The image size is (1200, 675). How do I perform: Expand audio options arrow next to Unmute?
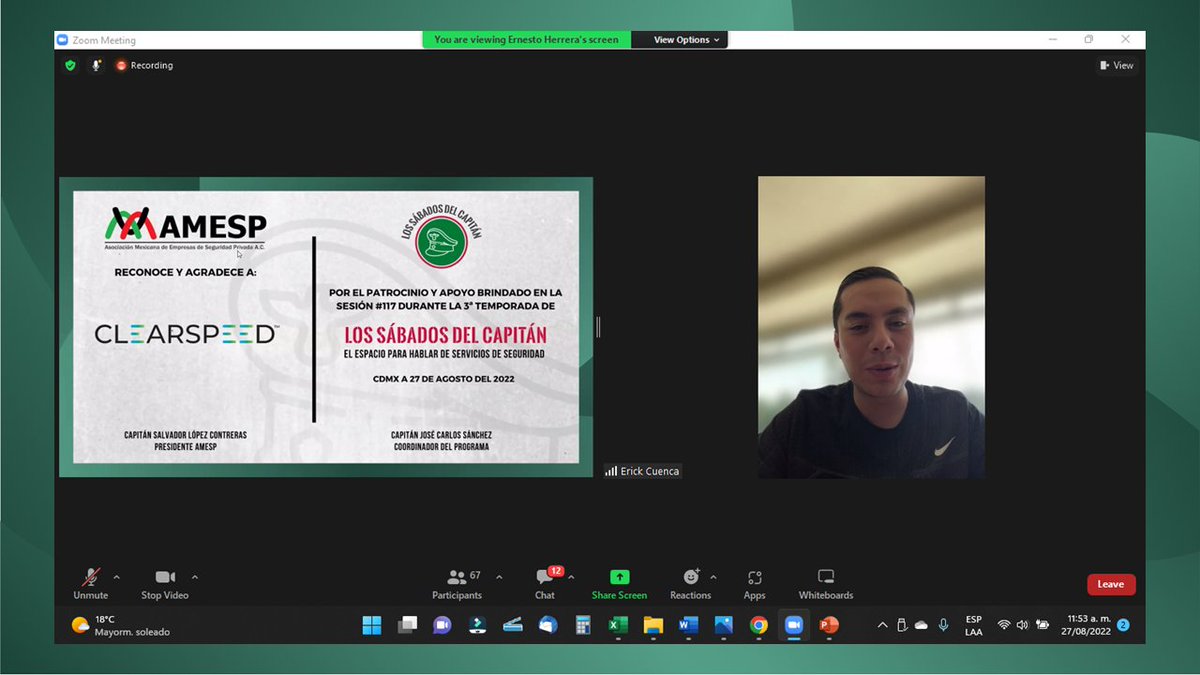(x=117, y=577)
